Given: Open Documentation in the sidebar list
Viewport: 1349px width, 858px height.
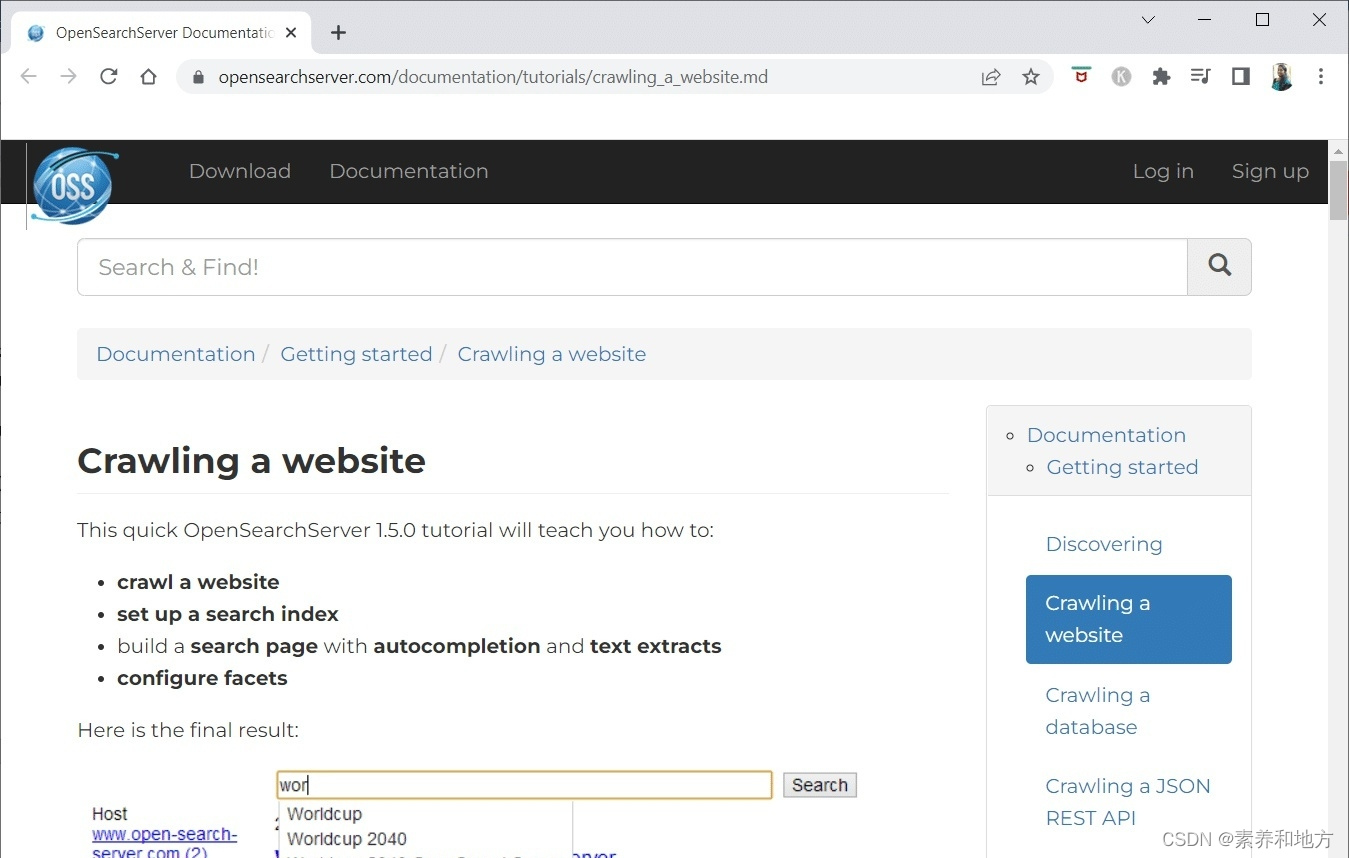Looking at the screenshot, I should (x=1106, y=435).
